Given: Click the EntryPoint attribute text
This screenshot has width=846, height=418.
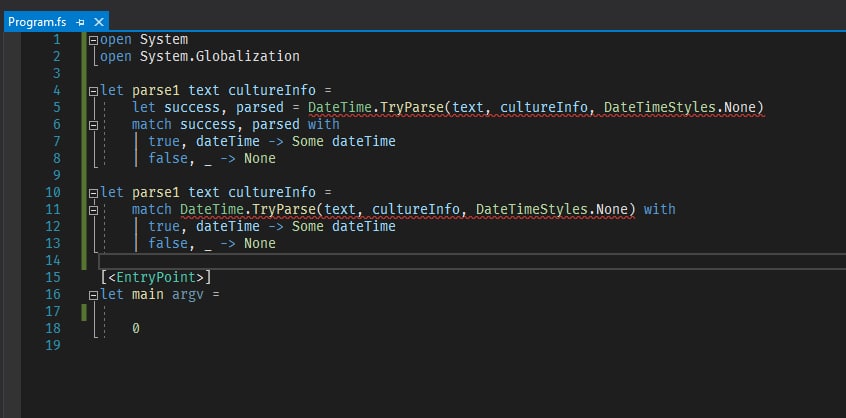Looking at the screenshot, I should 156,277.
